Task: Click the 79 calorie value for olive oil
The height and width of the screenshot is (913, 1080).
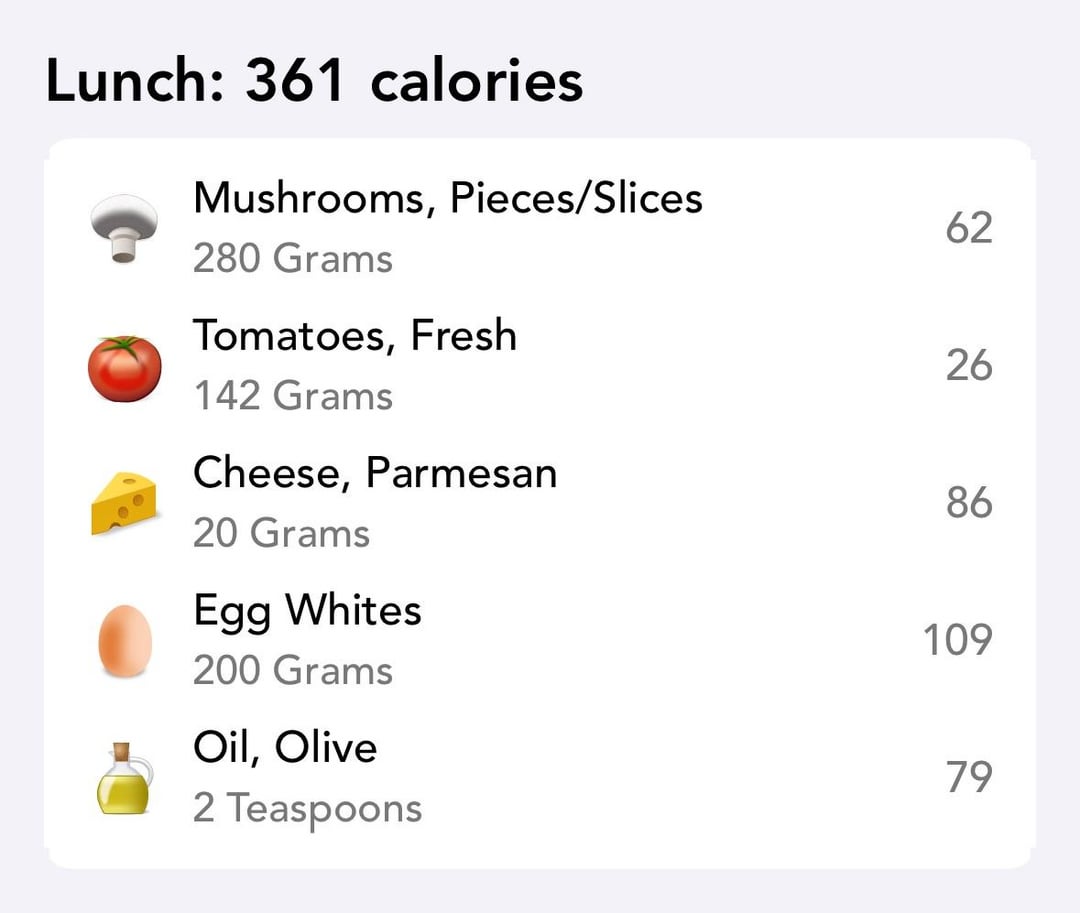Action: [969, 777]
